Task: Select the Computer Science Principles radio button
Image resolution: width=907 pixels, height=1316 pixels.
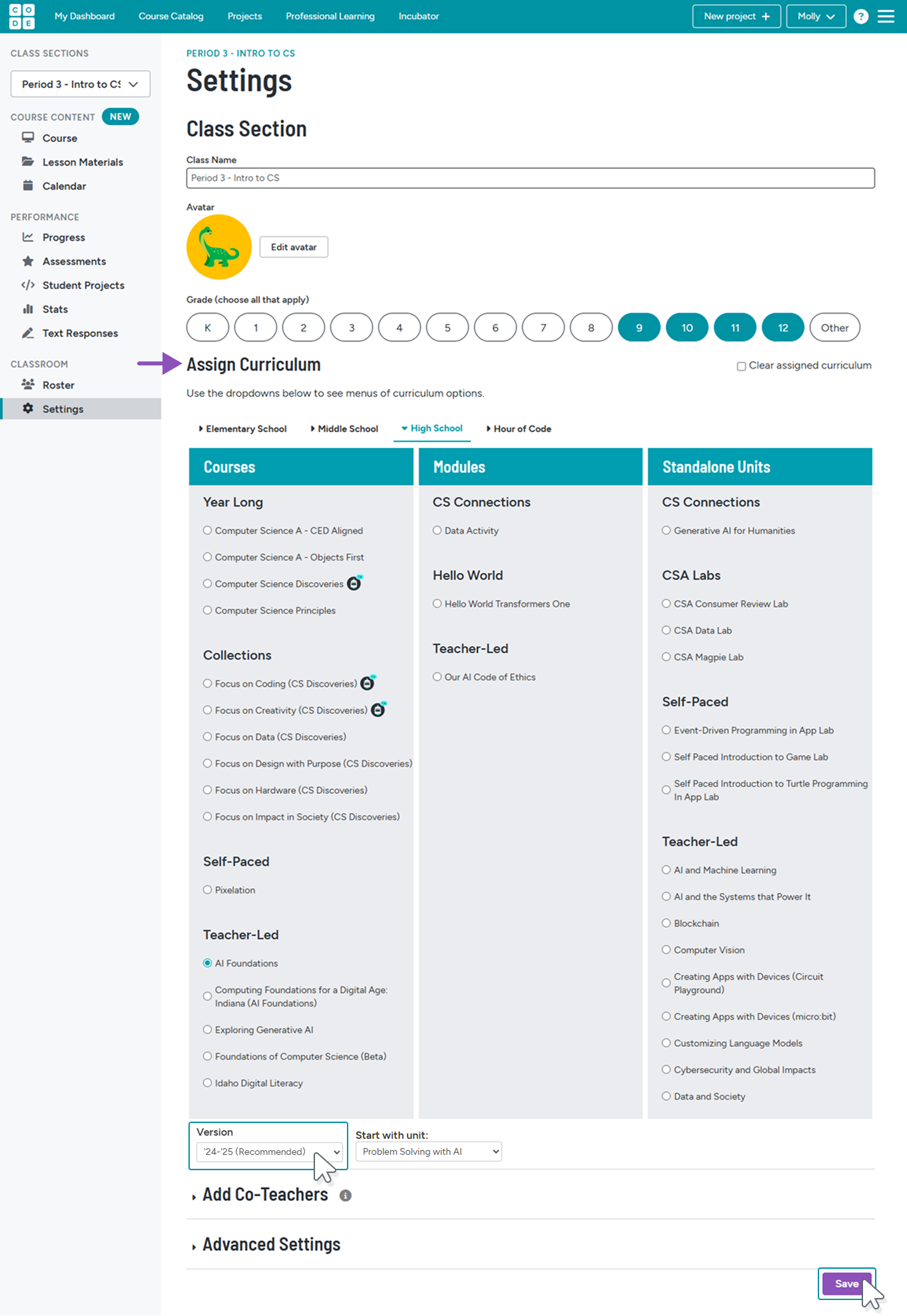Action: pos(208,610)
